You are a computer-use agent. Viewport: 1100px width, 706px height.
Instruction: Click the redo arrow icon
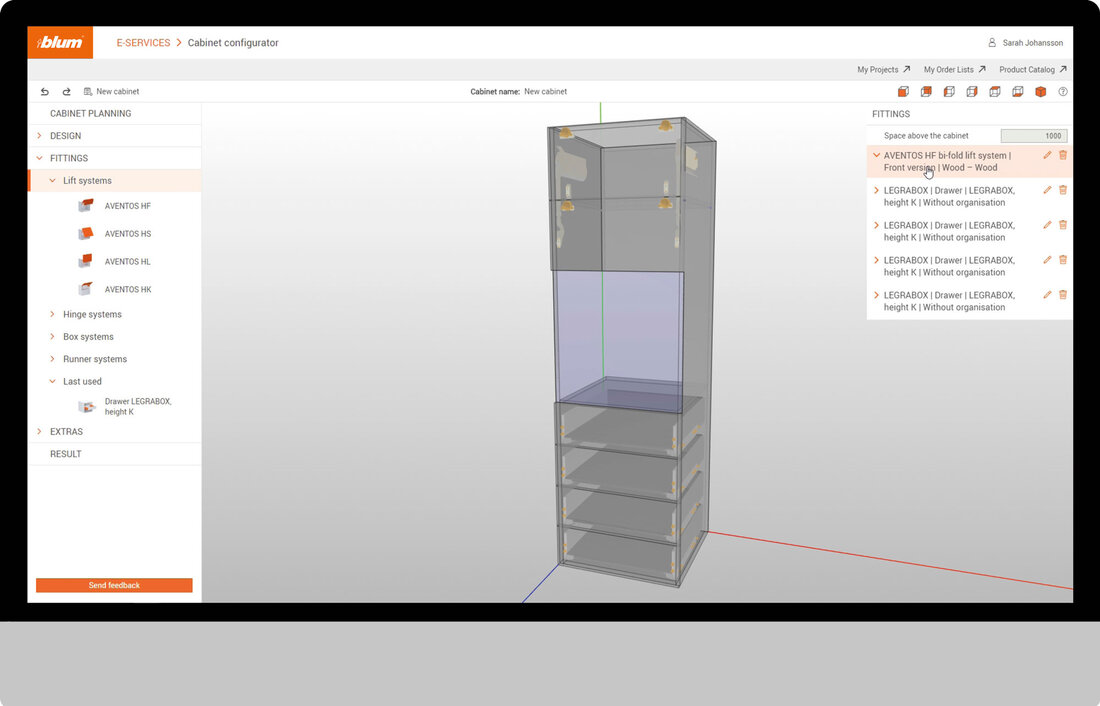[67, 91]
